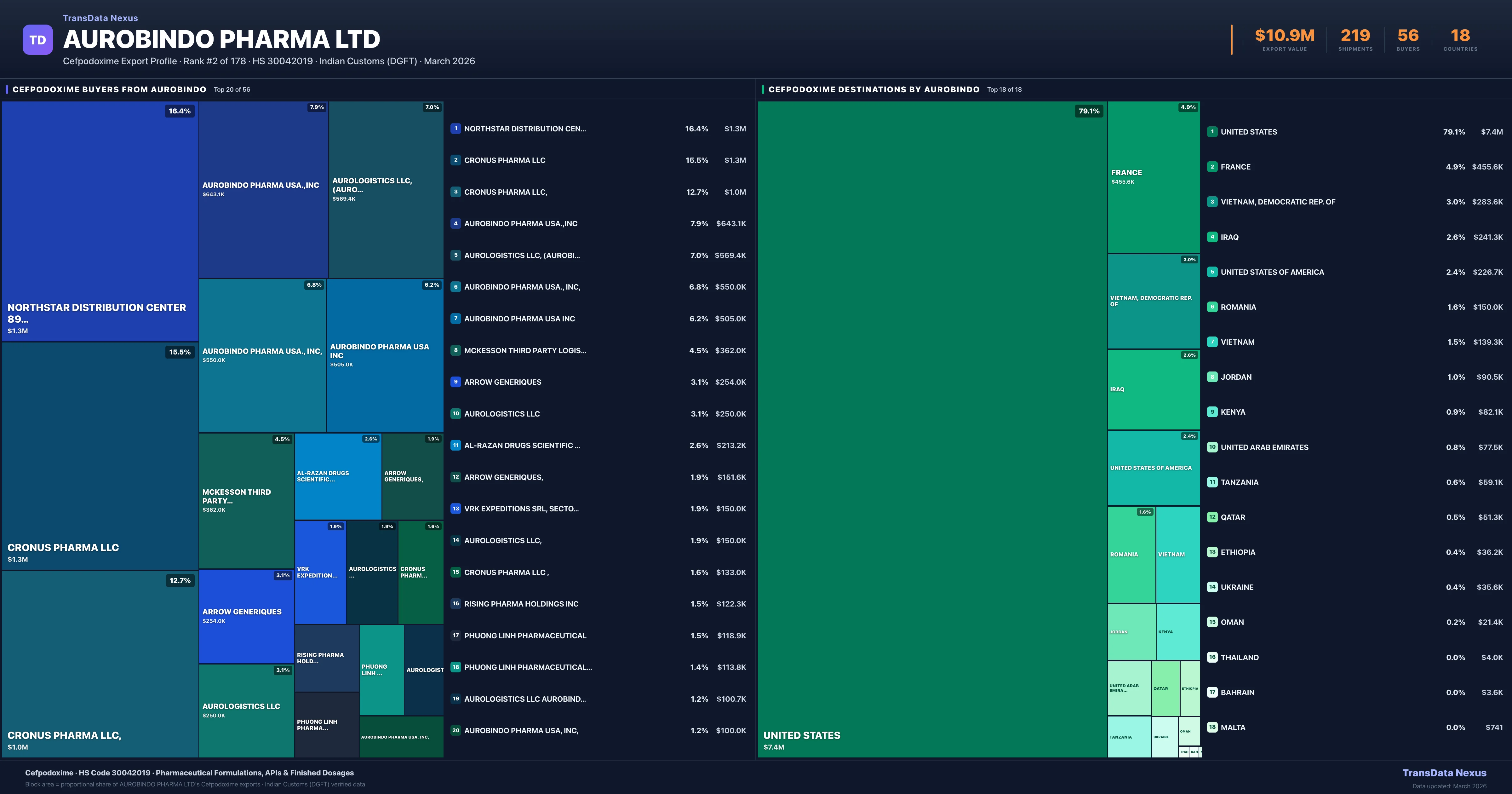The width and height of the screenshot is (1512, 794).
Task: Click the Iraq destination block
Action: (1153, 389)
